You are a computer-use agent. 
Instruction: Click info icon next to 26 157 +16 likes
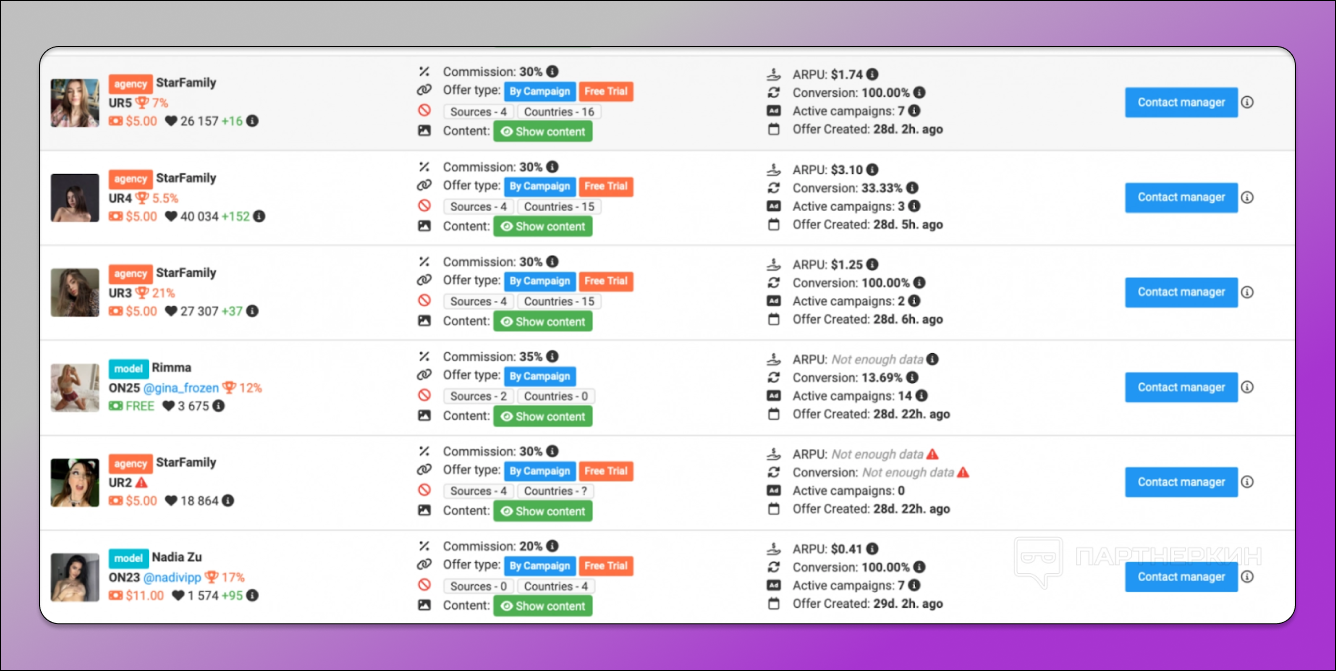(252, 121)
